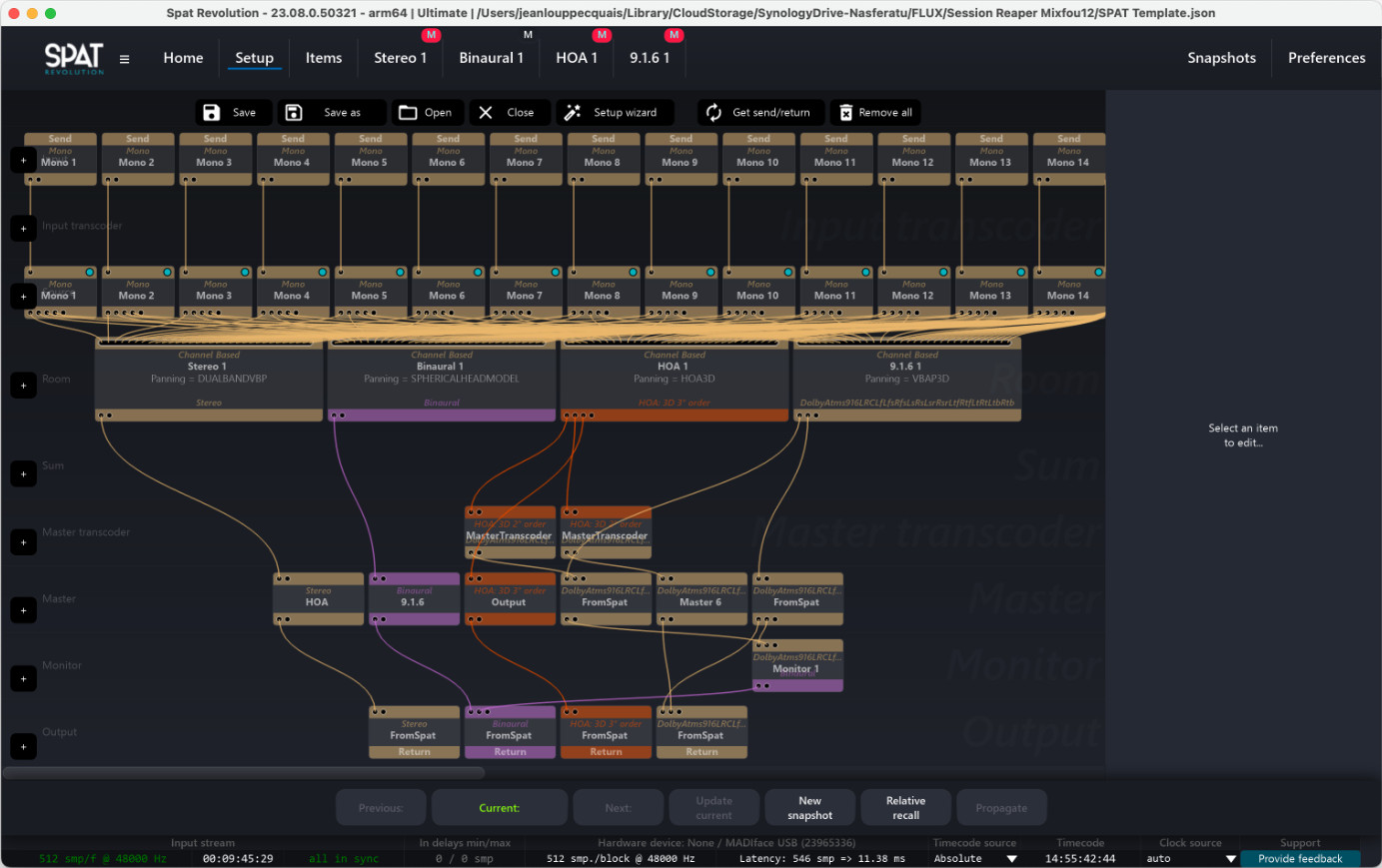Toggle cyan indicator on source Mono 11
This screenshot has height=868, width=1382.
tap(865, 272)
